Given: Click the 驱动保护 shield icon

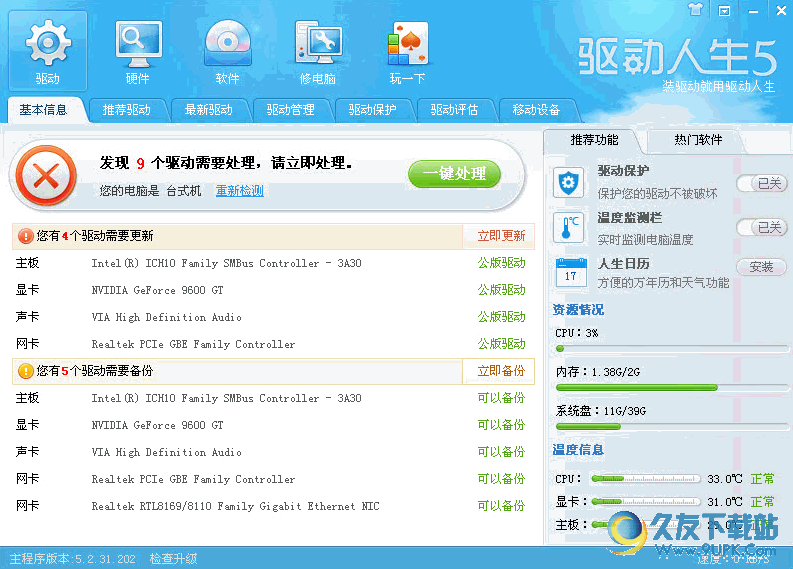Looking at the screenshot, I should [568, 182].
